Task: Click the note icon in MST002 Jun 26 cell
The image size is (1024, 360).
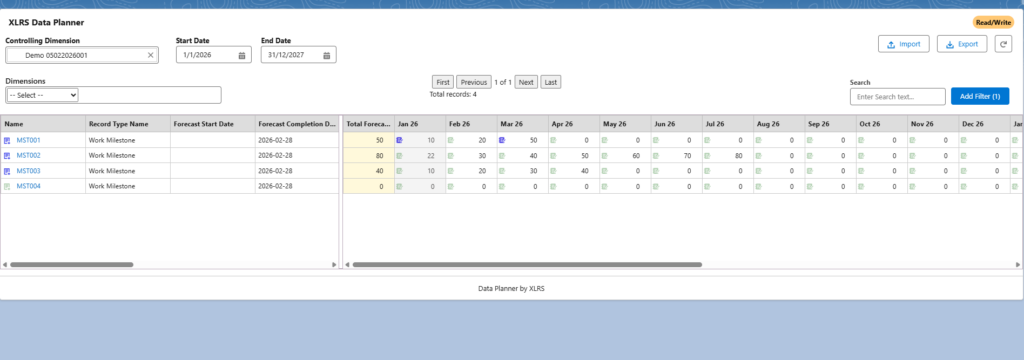Action: [x=656, y=155]
